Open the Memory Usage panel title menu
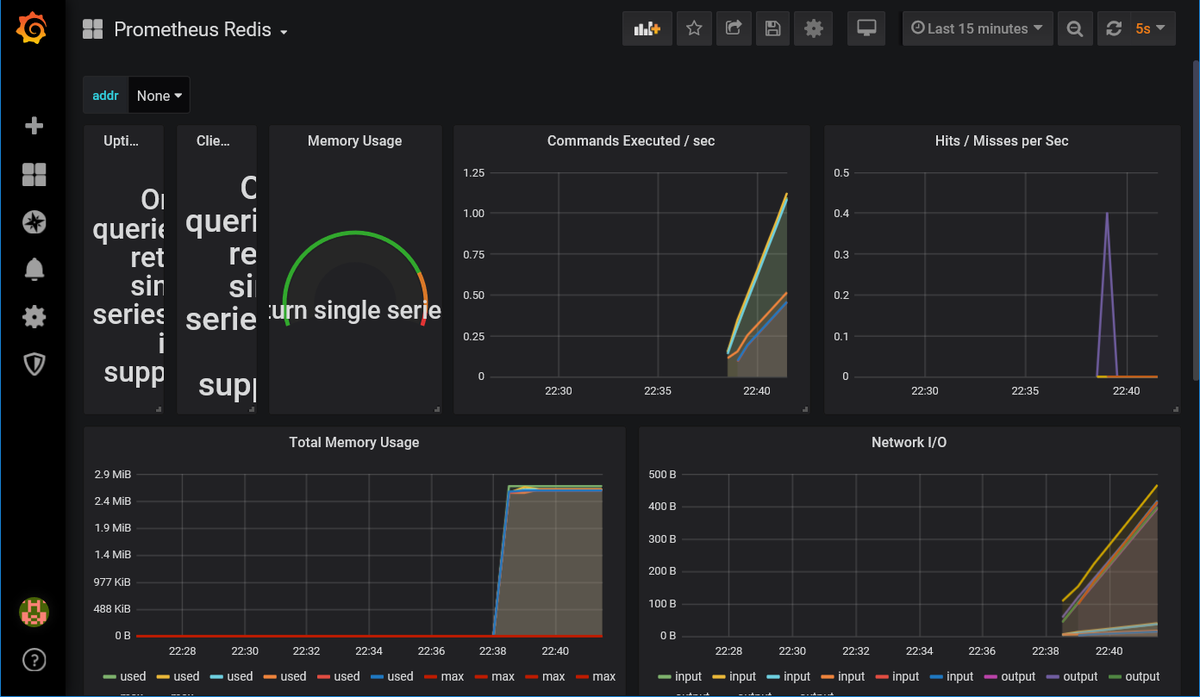Screen dimensions: 1200x697 (355, 141)
